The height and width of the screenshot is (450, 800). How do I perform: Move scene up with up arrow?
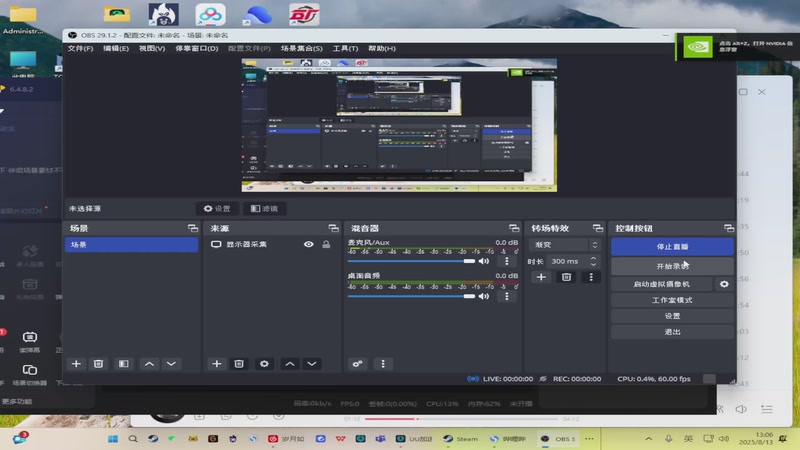(x=149, y=364)
